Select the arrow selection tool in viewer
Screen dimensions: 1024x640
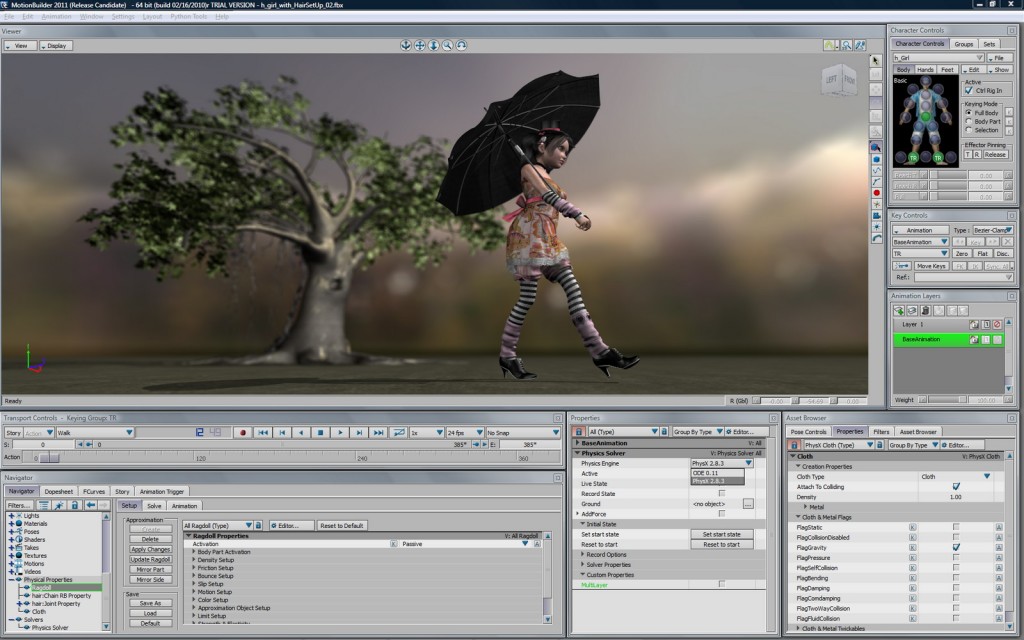click(876, 61)
